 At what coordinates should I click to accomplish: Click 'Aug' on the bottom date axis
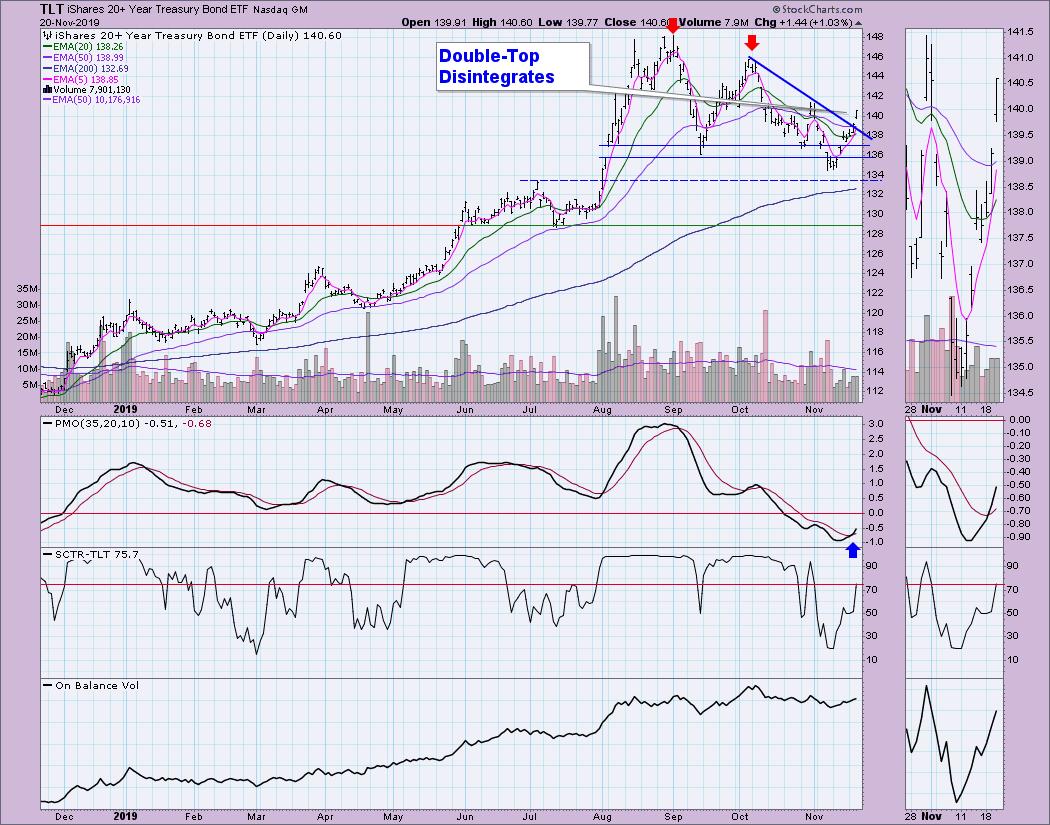[603, 816]
